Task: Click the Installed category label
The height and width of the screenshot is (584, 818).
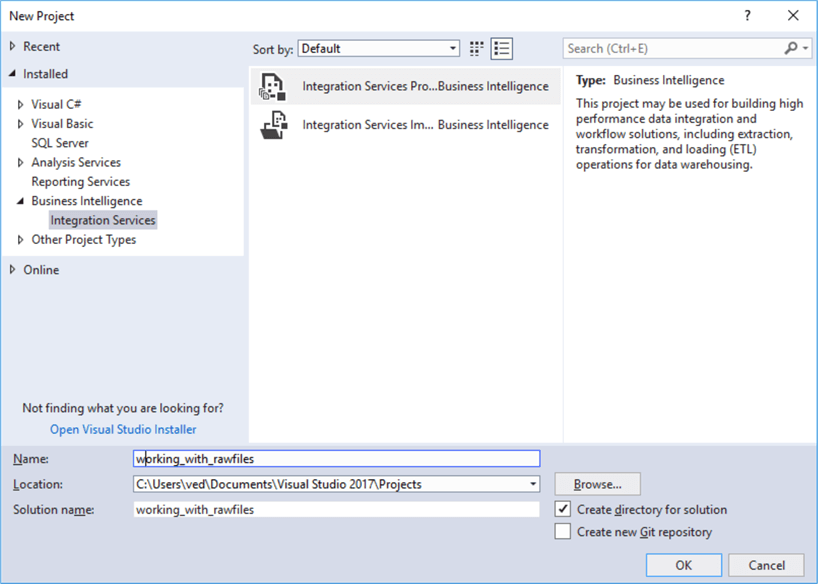Action: click(x=45, y=74)
